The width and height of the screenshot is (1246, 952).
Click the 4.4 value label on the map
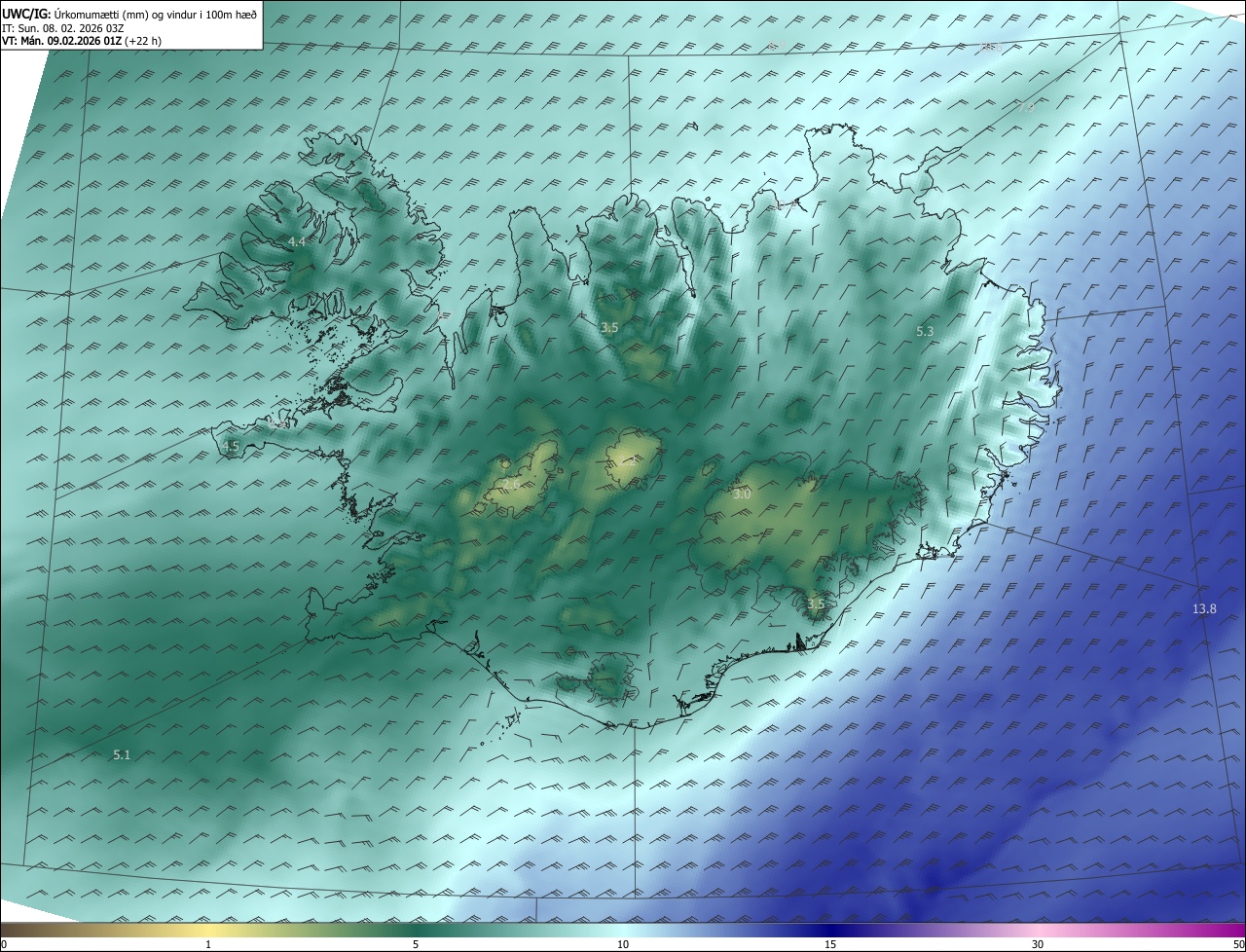[x=297, y=241]
